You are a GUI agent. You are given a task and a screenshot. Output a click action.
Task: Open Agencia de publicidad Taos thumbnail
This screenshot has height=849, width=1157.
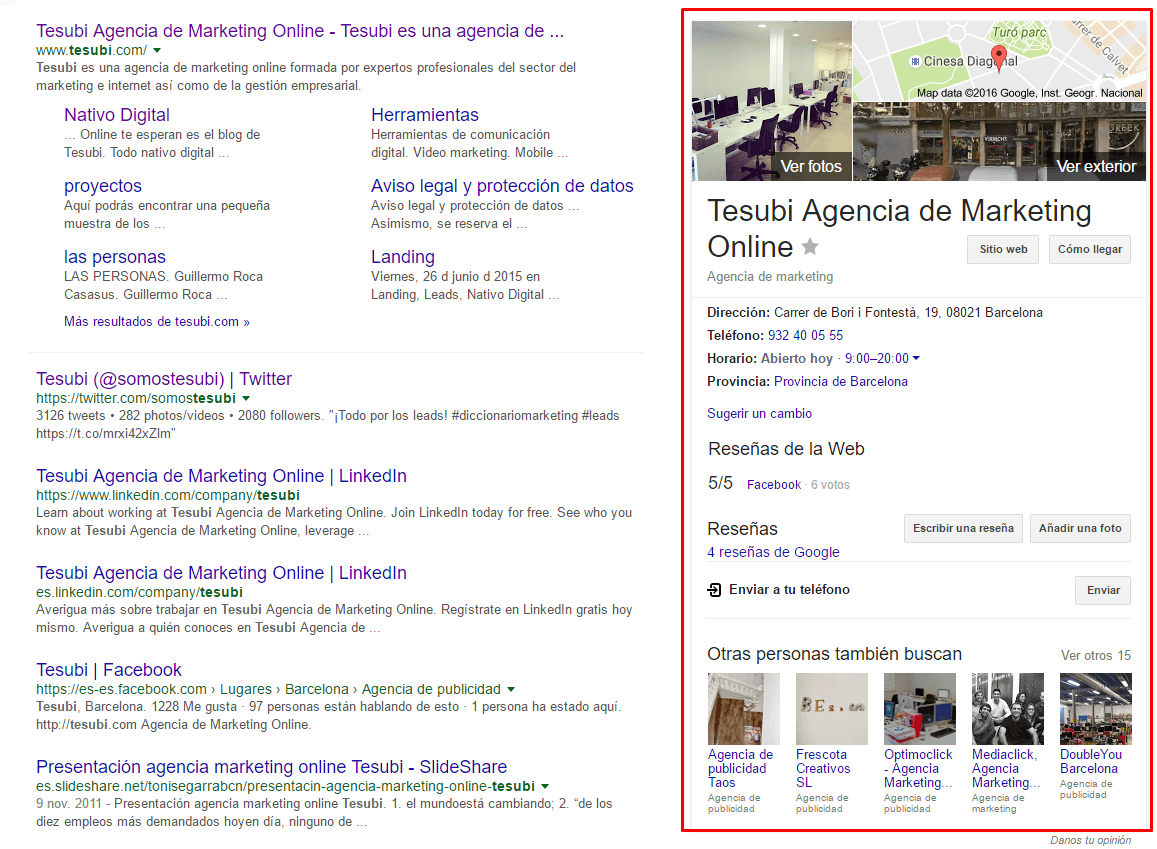pos(743,709)
